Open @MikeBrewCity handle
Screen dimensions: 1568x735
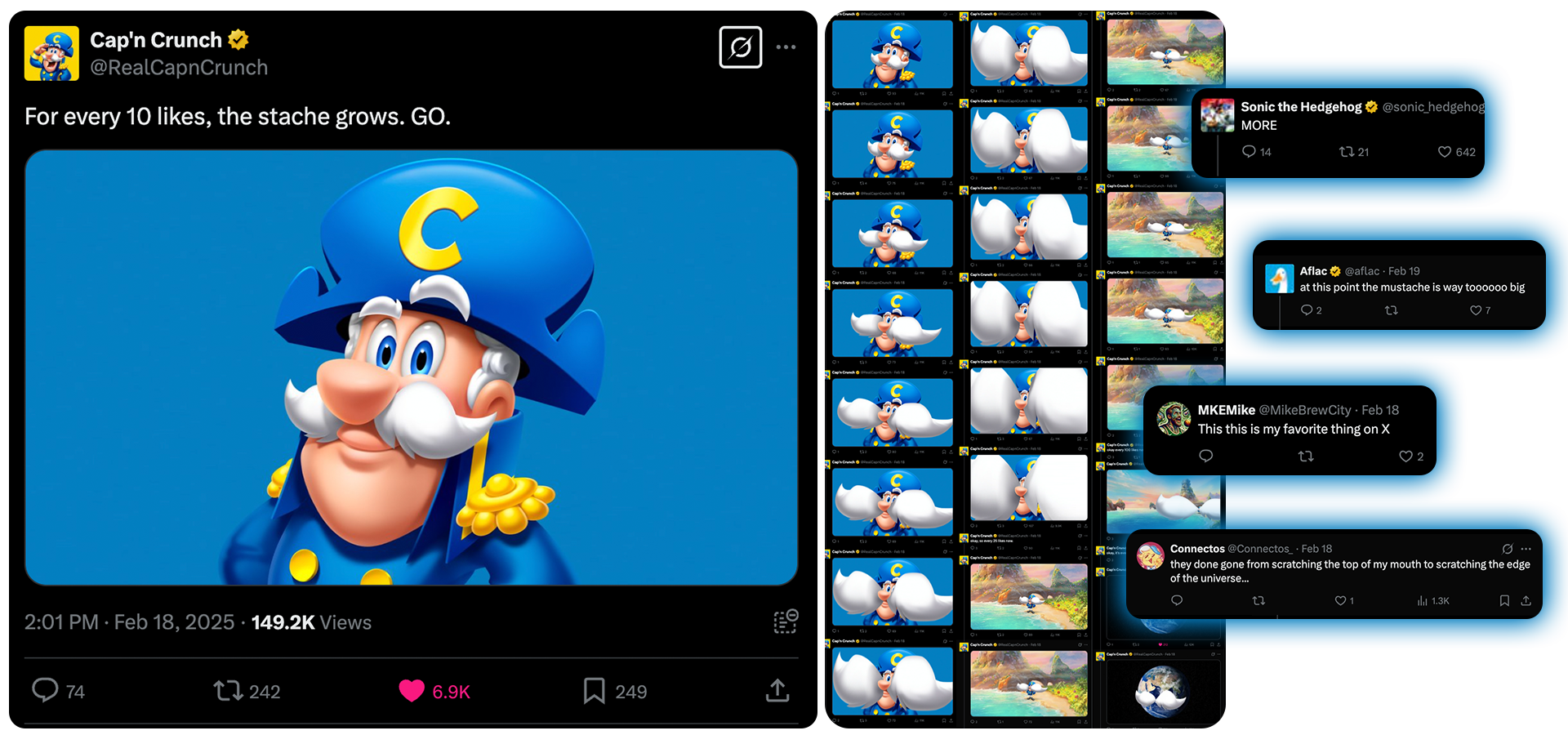(1305, 410)
